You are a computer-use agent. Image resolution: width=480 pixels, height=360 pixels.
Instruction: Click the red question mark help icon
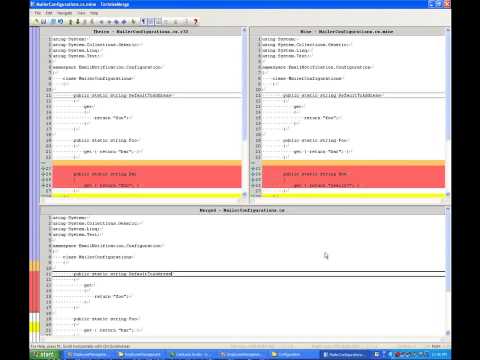click(195, 22)
